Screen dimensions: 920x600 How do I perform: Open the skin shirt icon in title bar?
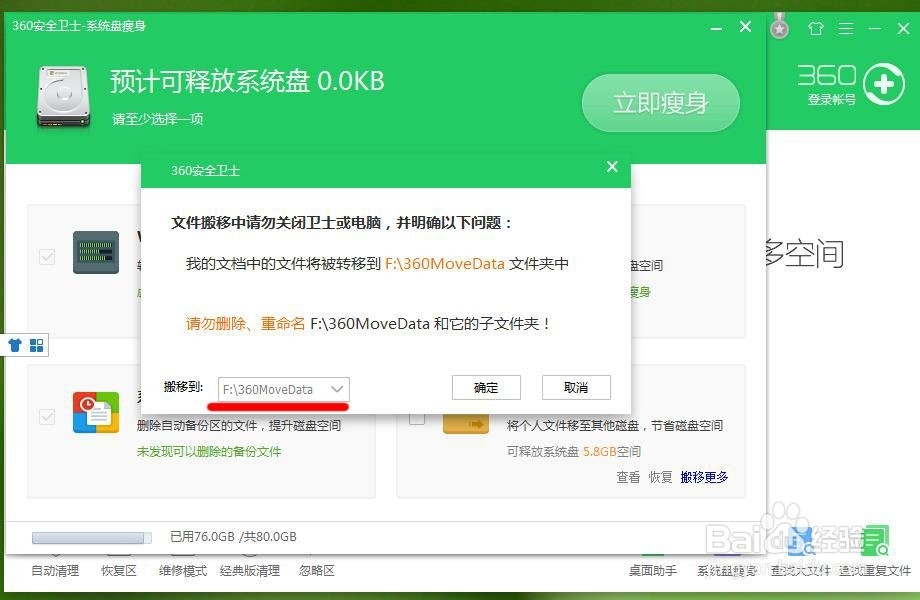[816, 28]
